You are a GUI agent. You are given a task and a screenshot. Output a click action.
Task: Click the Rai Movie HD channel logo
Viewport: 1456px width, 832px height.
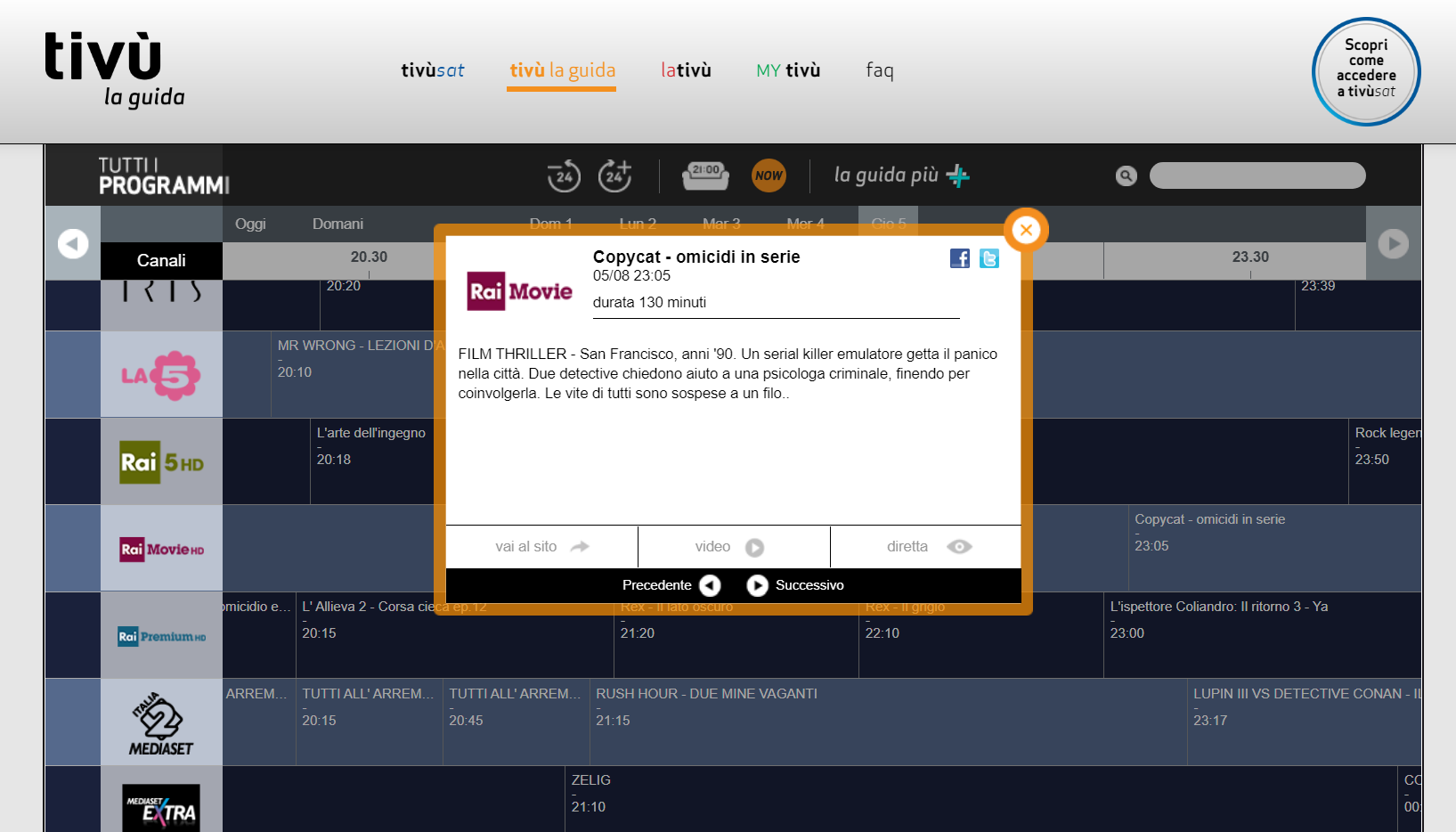[x=161, y=549]
